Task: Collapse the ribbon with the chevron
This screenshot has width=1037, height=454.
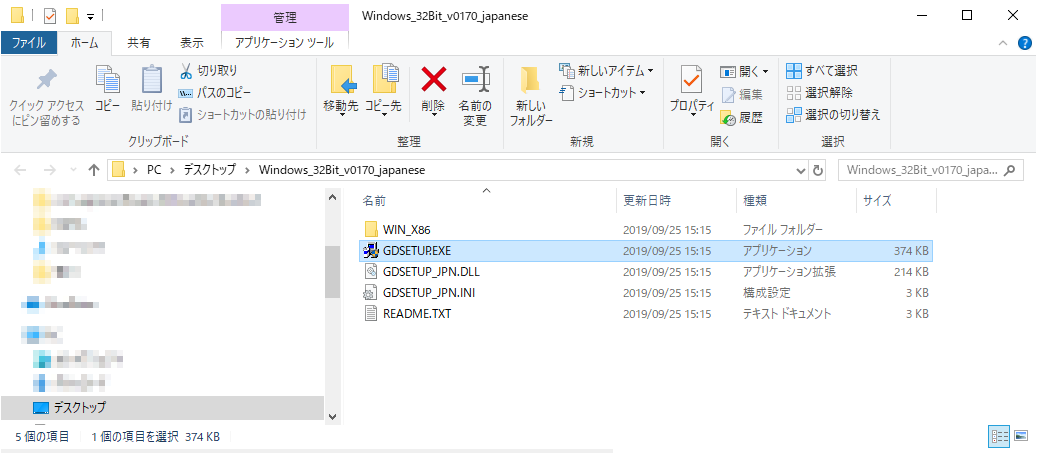Action: 1003,43
